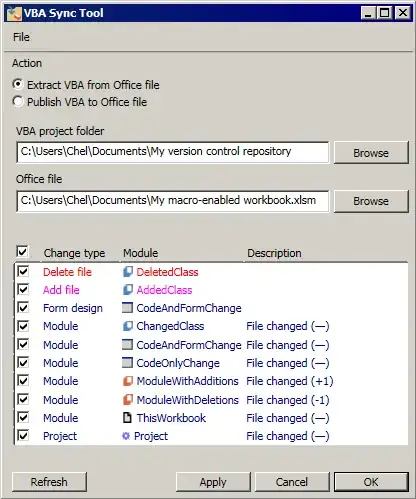Browse for the VBA project folder
416x499 pixels.
pyautogui.click(x=371, y=153)
